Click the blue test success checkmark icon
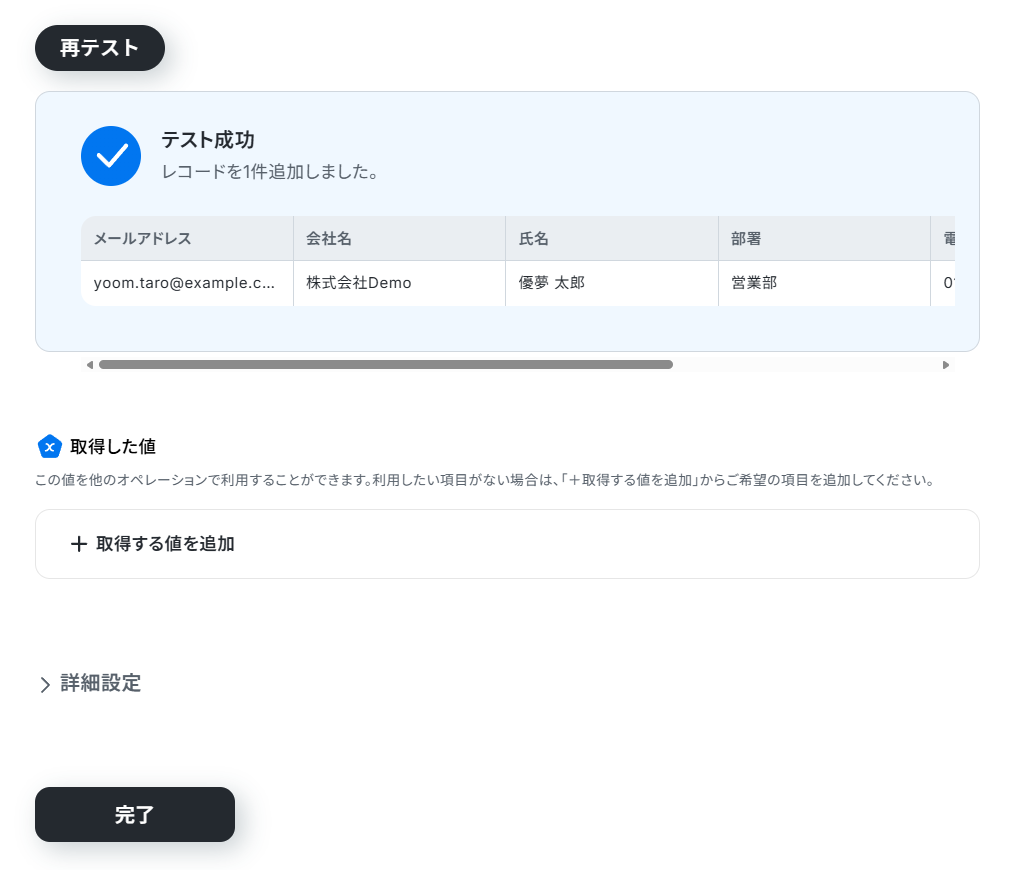This screenshot has height=870, width=1010. click(x=111, y=156)
